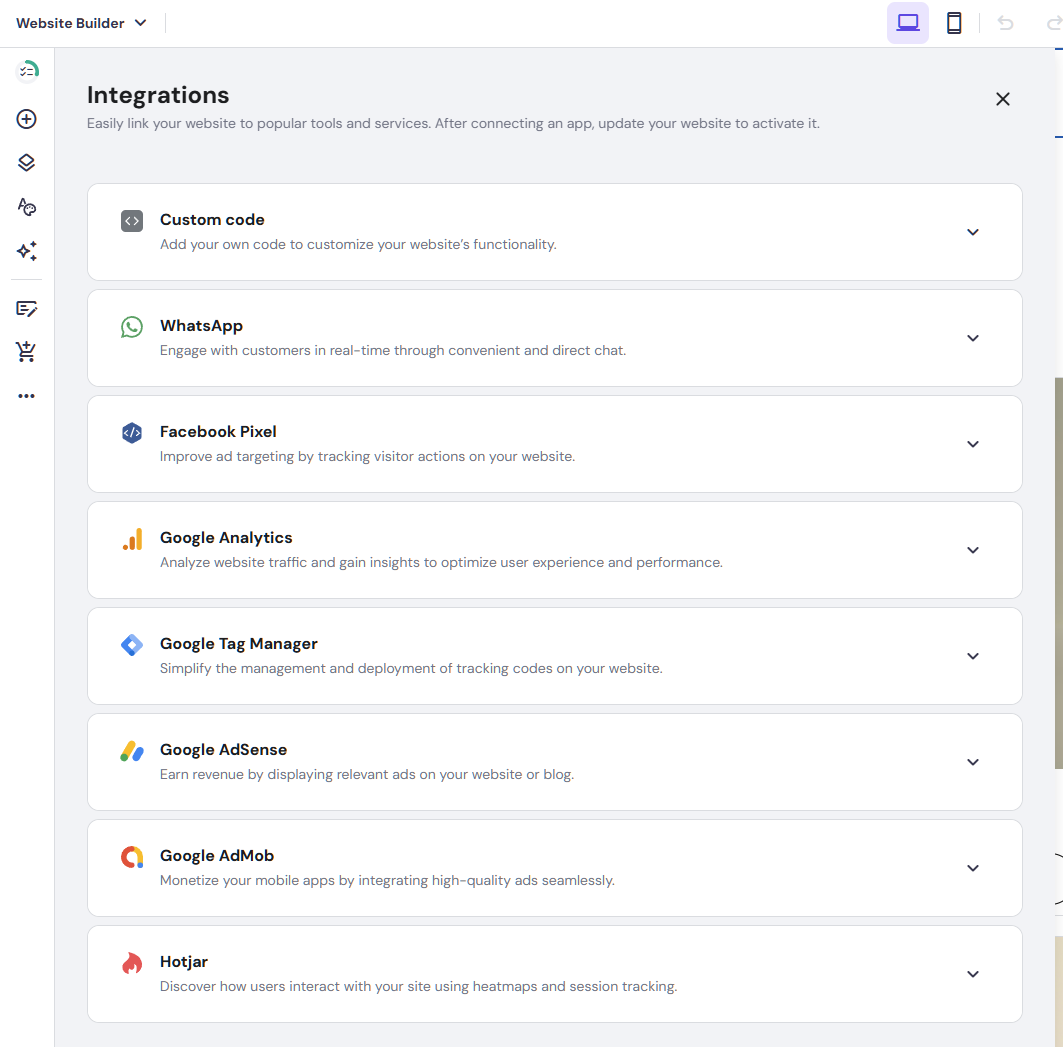Select the WhatsApp title
The width and height of the screenshot is (1063, 1047).
pyautogui.click(x=201, y=326)
